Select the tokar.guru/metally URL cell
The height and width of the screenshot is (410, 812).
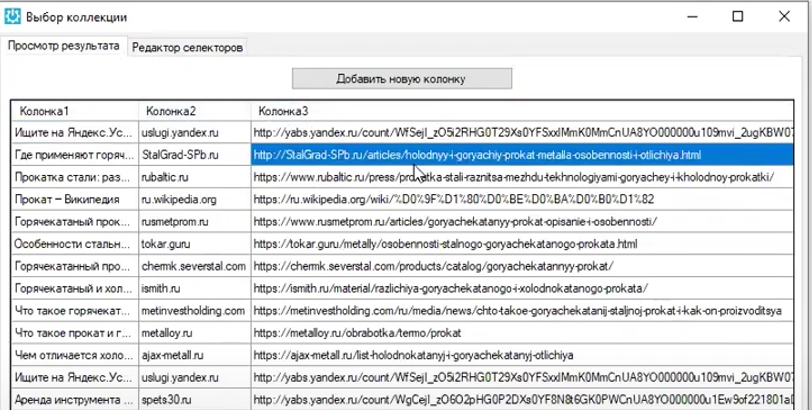(522, 244)
